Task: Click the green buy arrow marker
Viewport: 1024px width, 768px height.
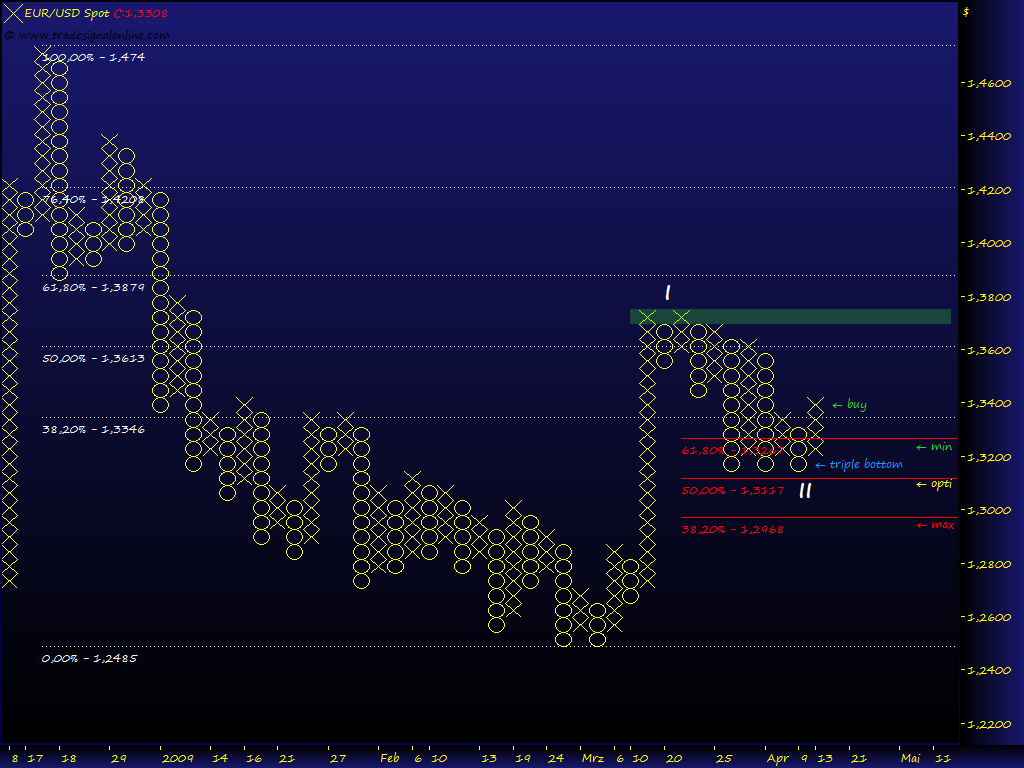Action: (848, 404)
